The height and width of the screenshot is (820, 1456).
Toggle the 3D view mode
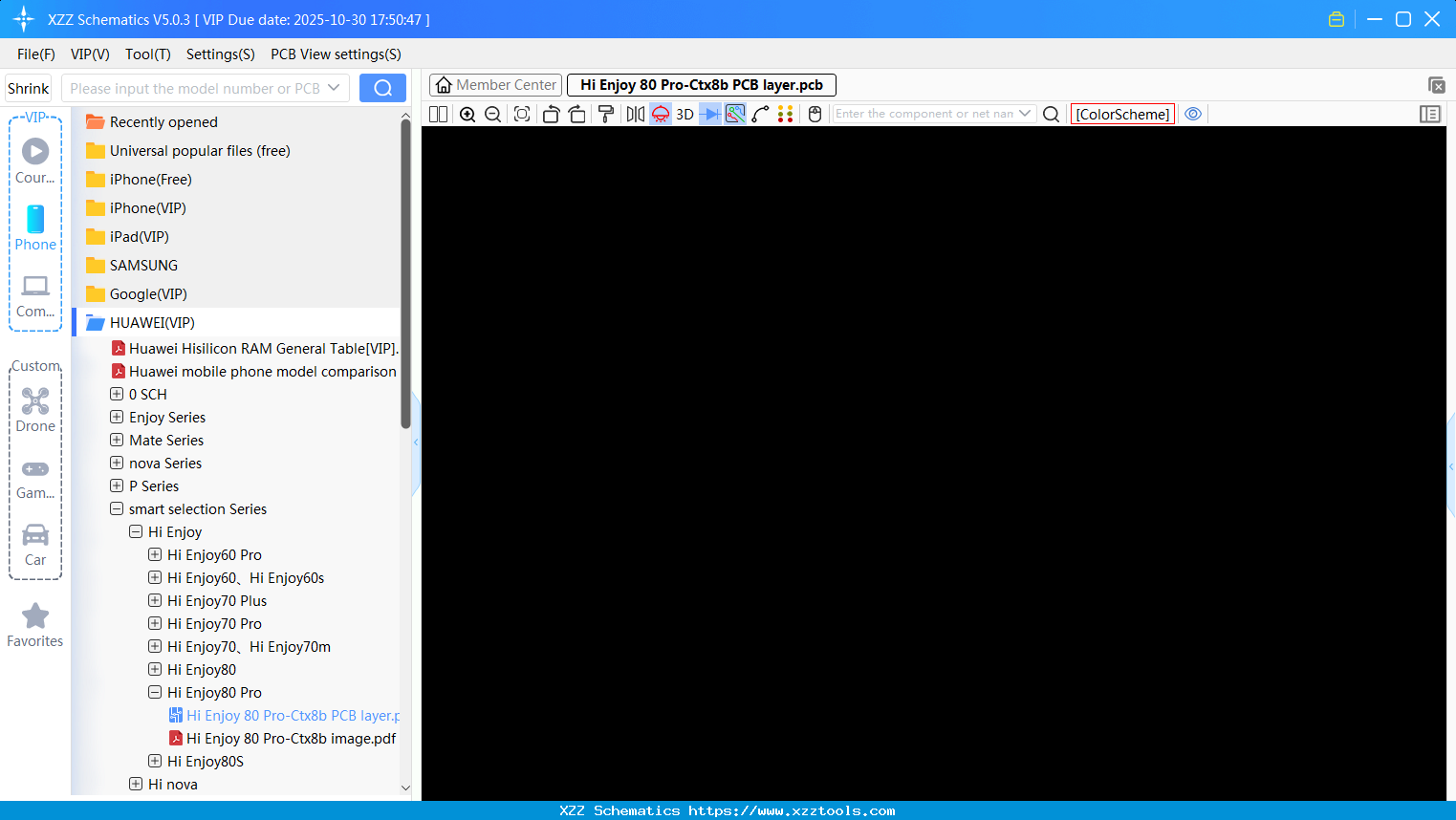point(685,114)
